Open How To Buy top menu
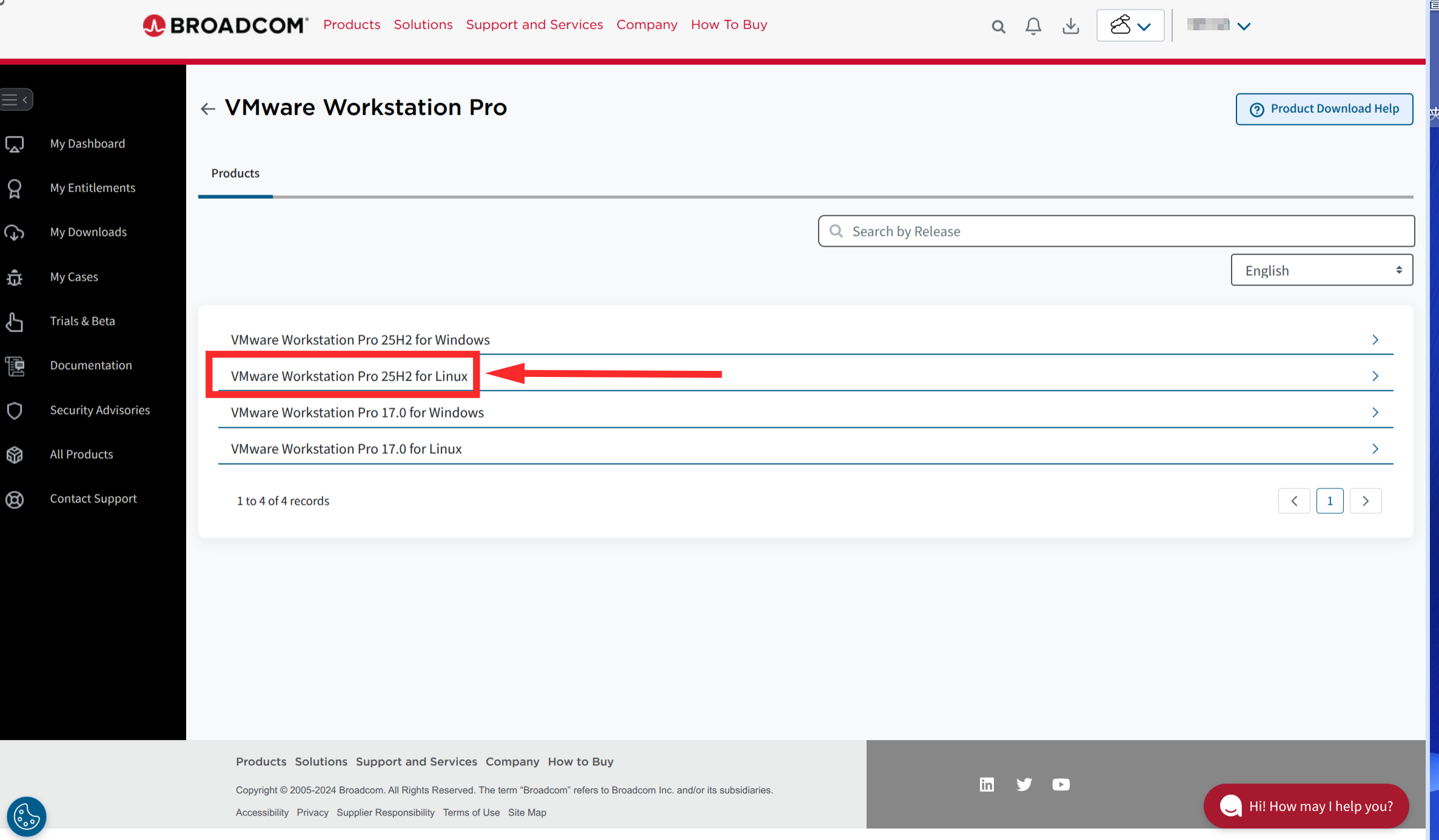 tap(729, 25)
